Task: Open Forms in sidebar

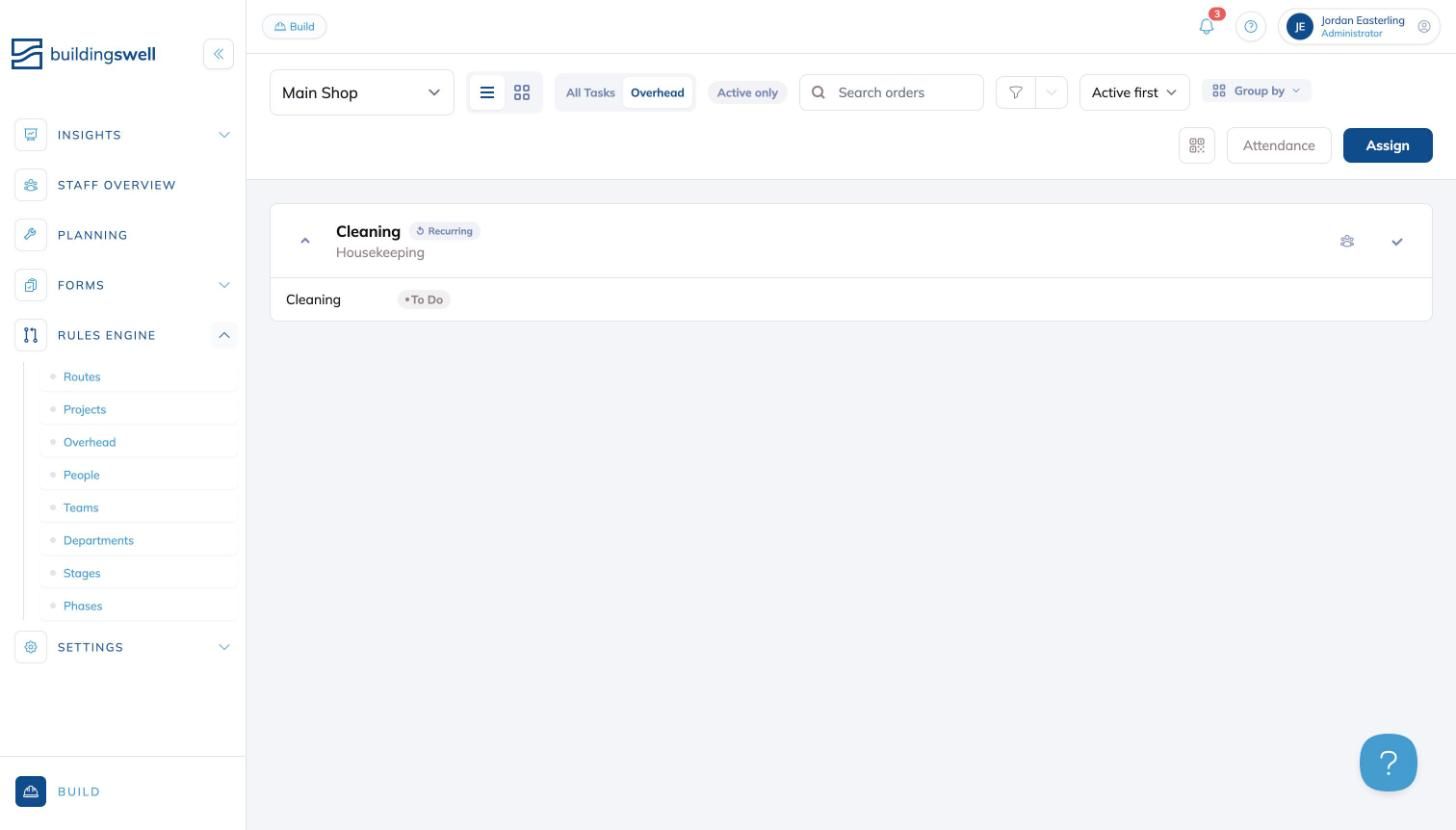Action: 80,285
